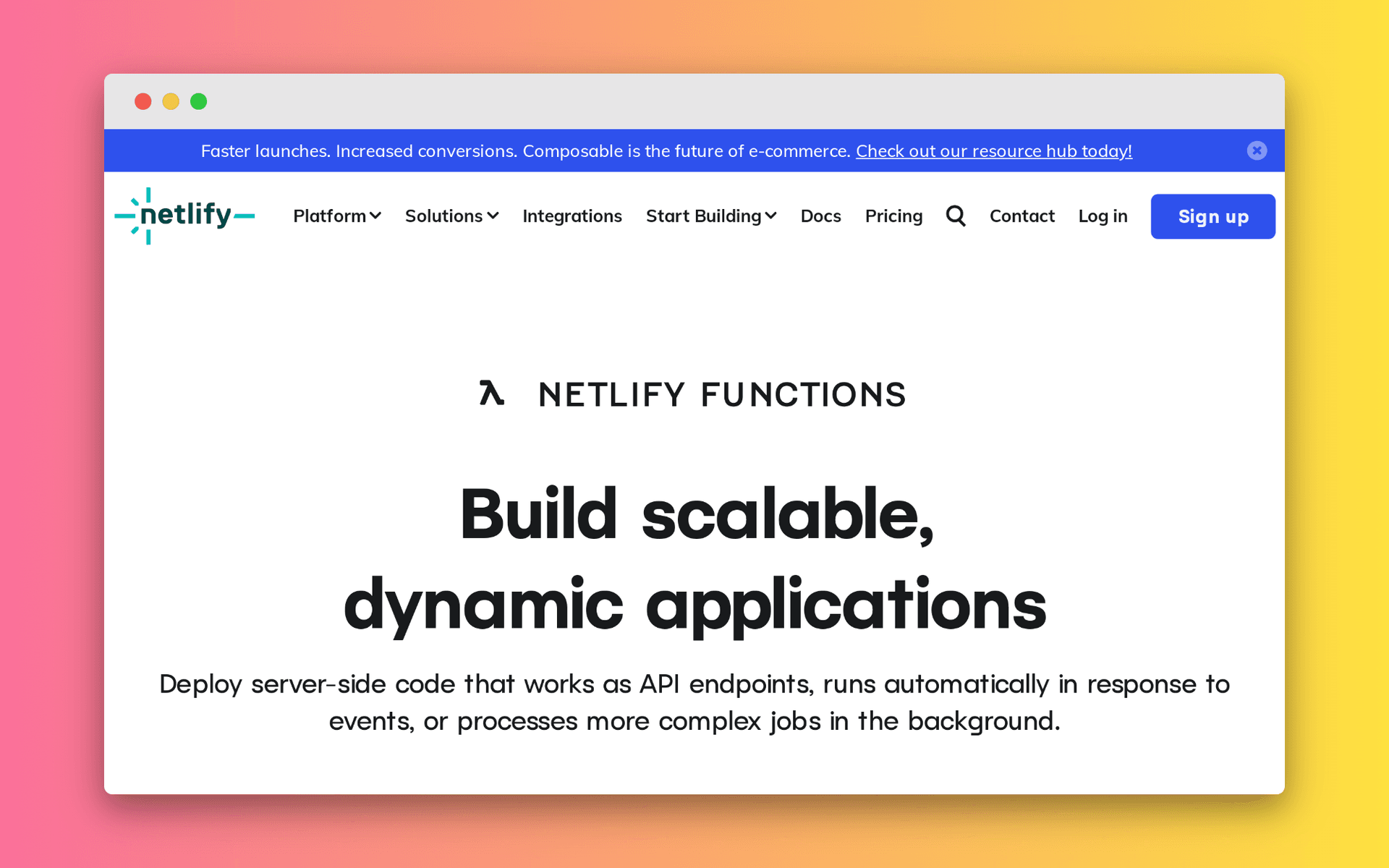Dismiss the blue announcement banner
Viewport: 1389px width, 868px height.
click(1257, 150)
